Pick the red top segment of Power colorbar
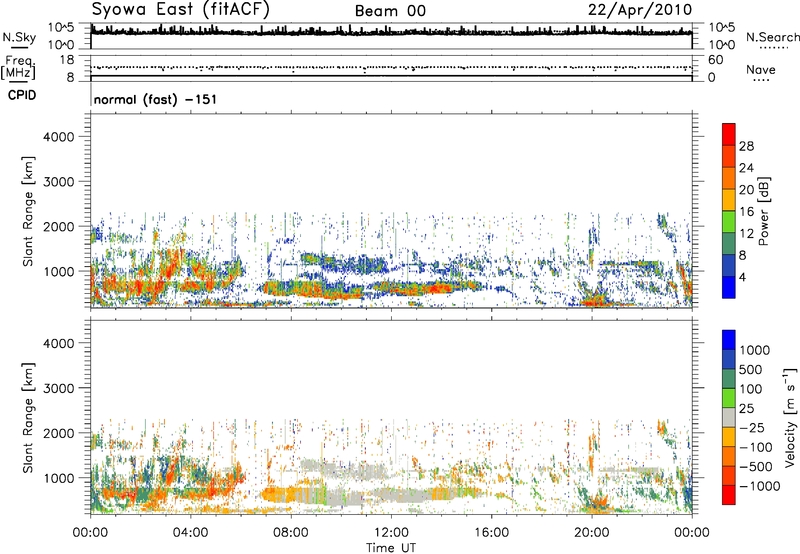 pyautogui.click(x=729, y=134)
